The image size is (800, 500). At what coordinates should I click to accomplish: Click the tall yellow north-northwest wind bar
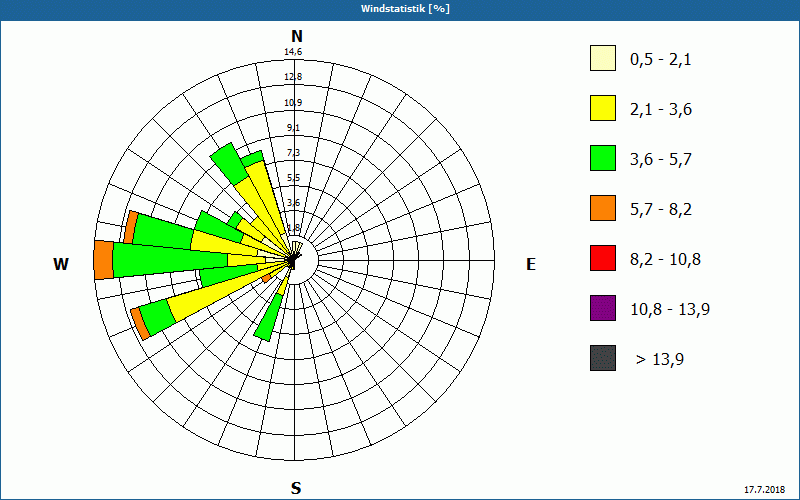[266, 199]
